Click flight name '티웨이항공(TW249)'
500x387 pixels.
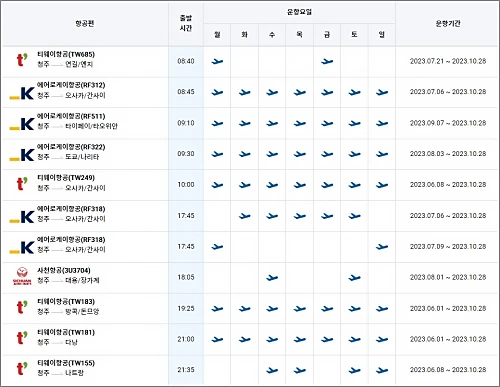coord(66,178)
